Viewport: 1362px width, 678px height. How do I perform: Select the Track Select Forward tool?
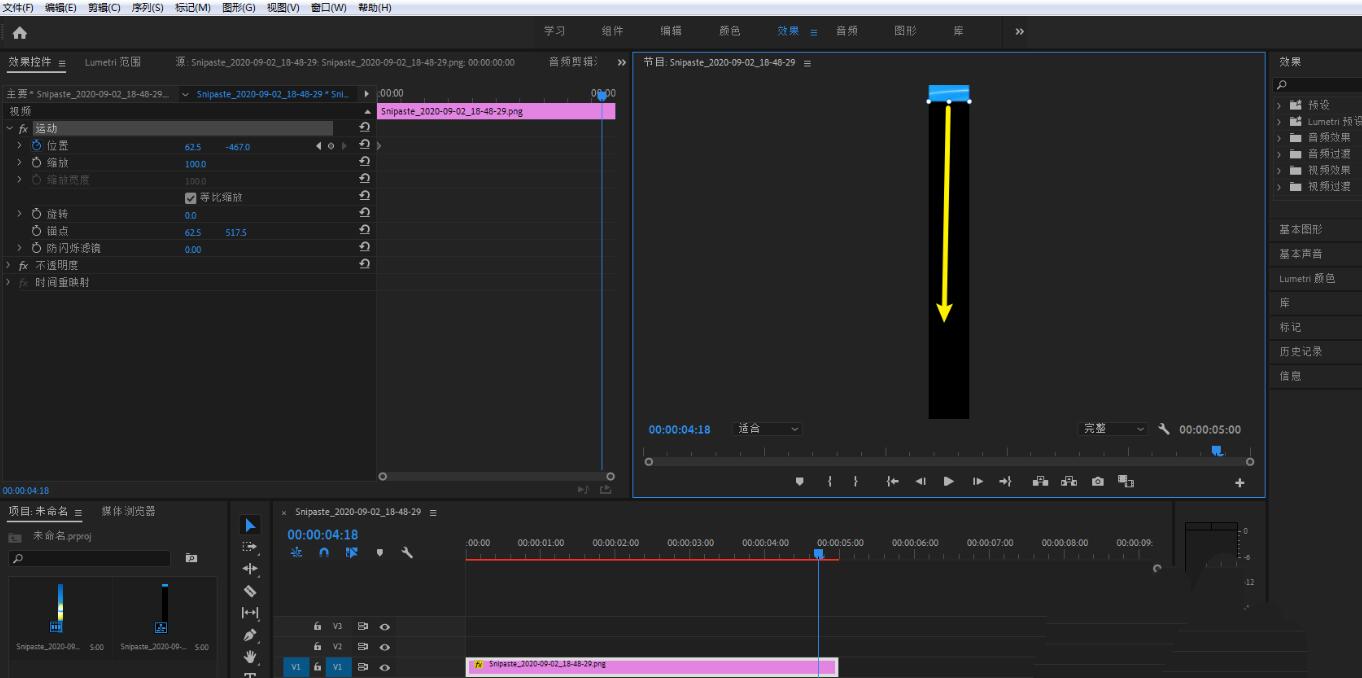click(250, 547)
